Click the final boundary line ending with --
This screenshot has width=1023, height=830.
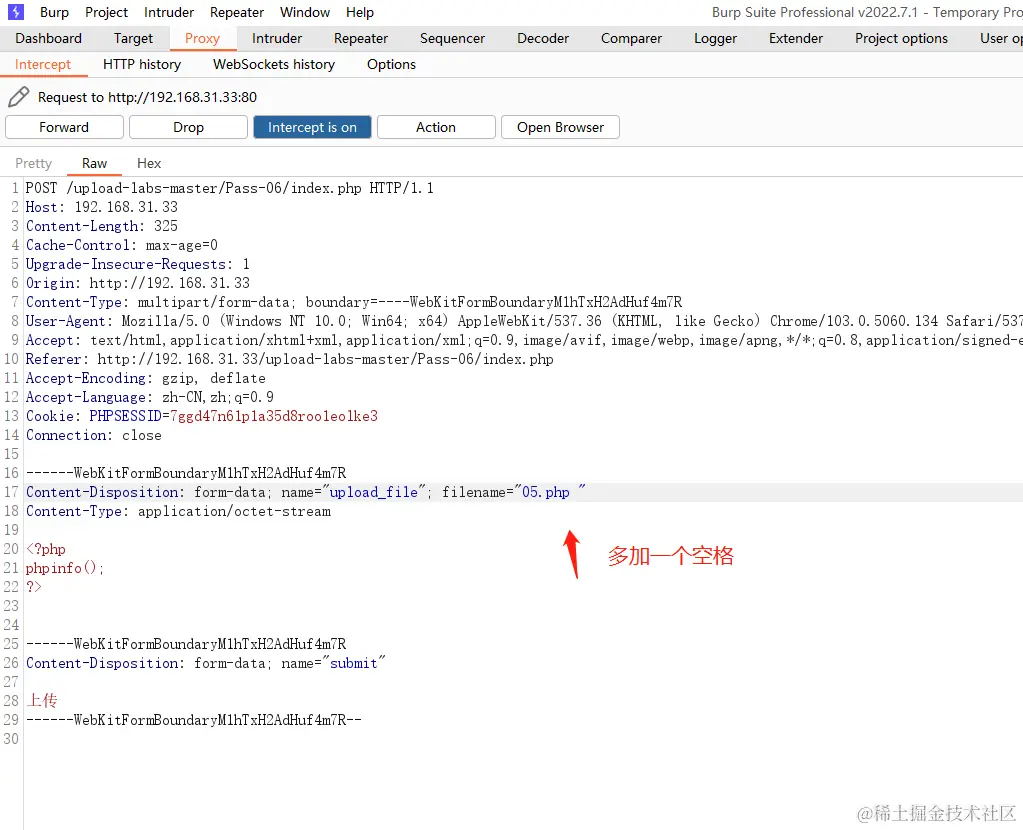[194, 720]
